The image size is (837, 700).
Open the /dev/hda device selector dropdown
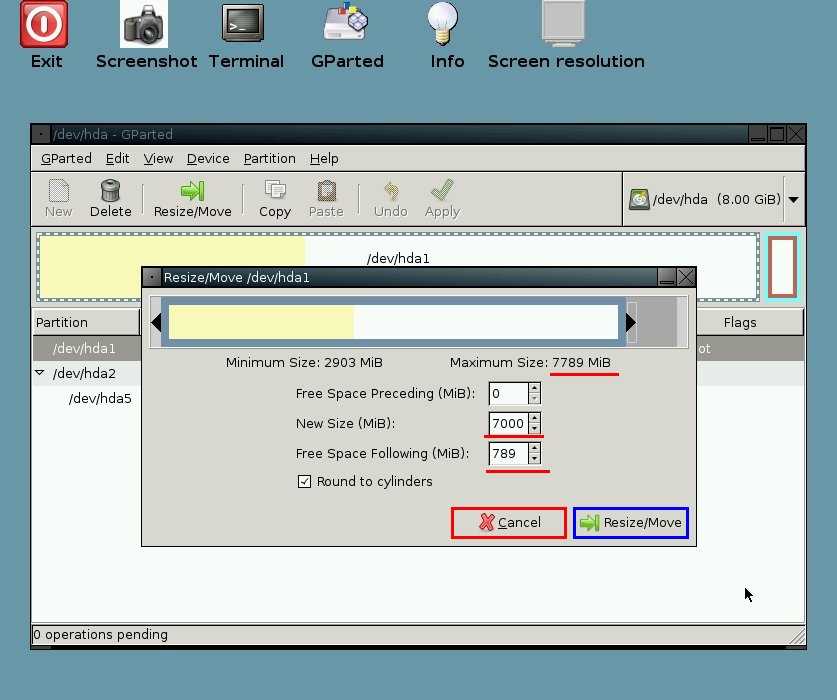[793, 200]
